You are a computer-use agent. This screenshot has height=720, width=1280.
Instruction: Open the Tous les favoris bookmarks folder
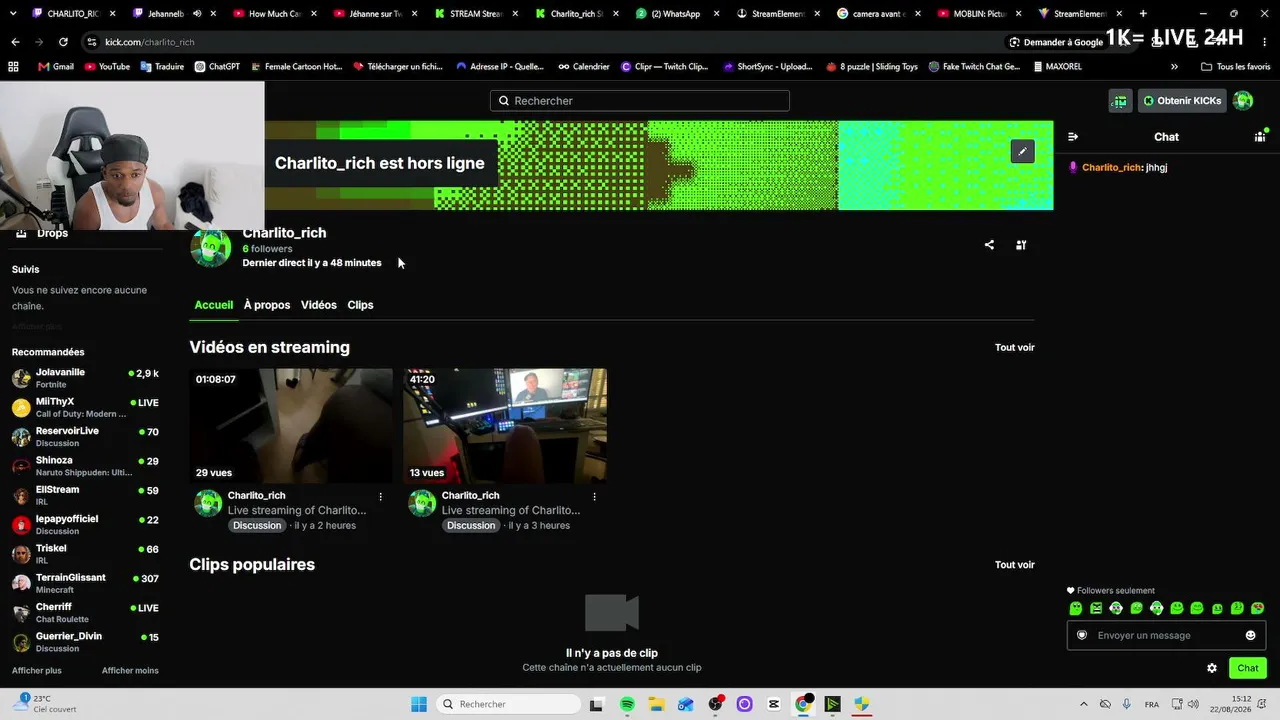1235,67
